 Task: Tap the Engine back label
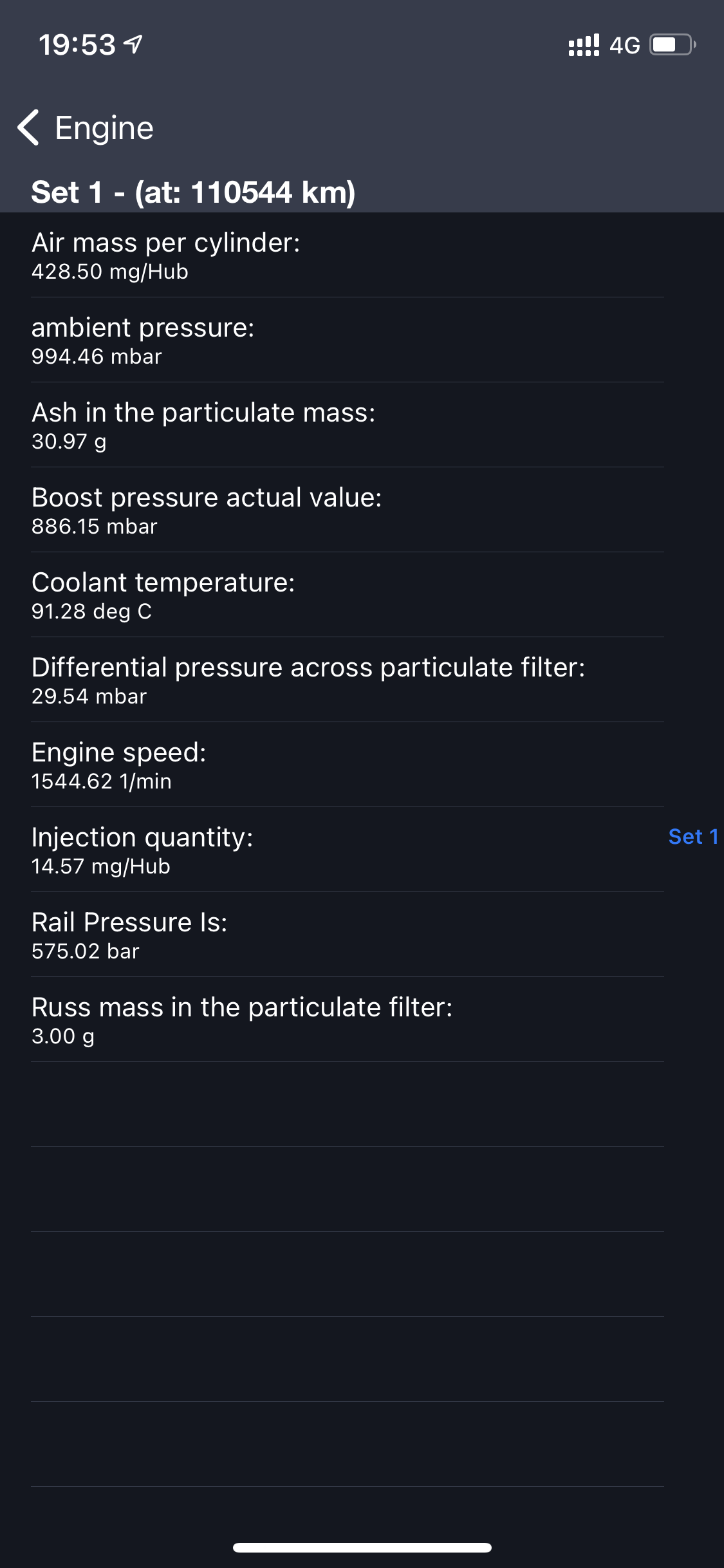104,127
